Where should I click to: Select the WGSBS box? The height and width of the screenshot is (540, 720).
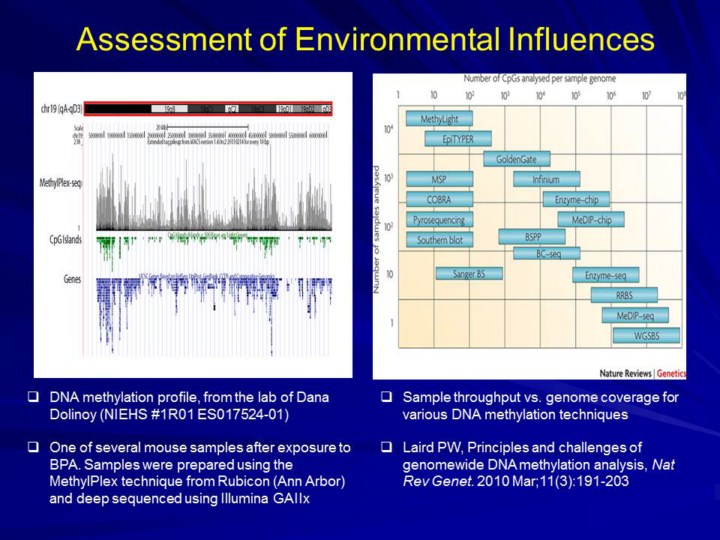(646, 336)
